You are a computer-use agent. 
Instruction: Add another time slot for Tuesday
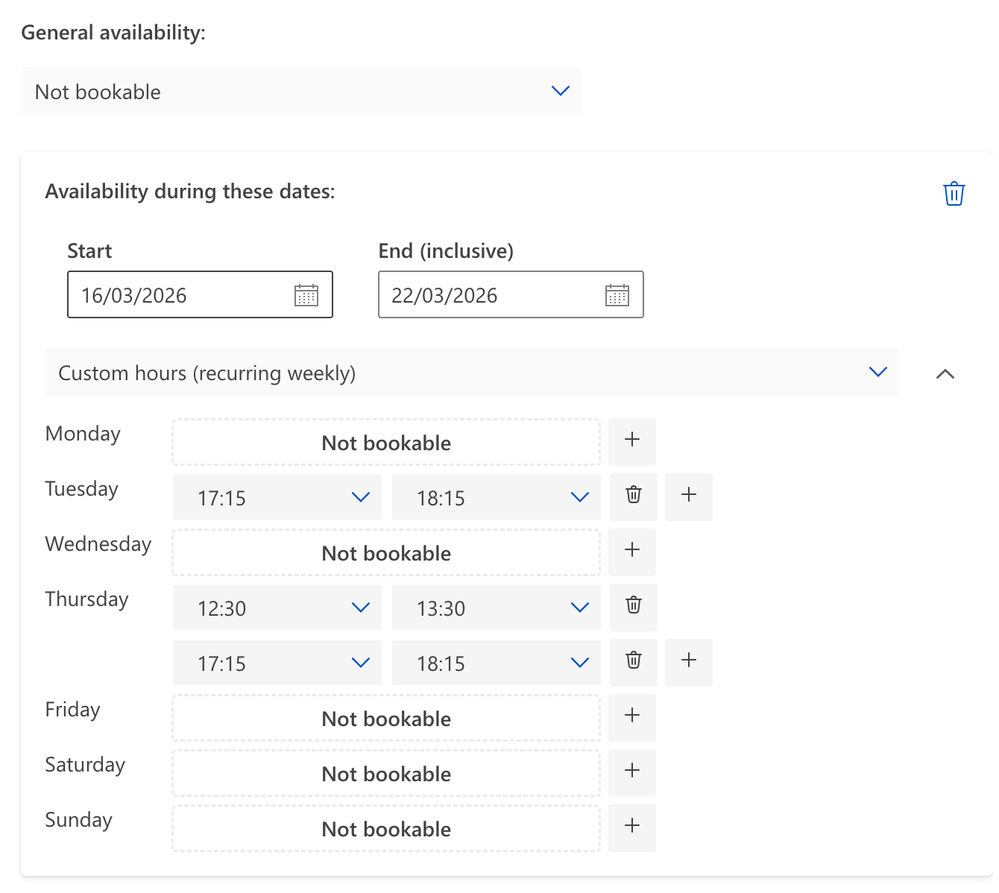(688, 496)
